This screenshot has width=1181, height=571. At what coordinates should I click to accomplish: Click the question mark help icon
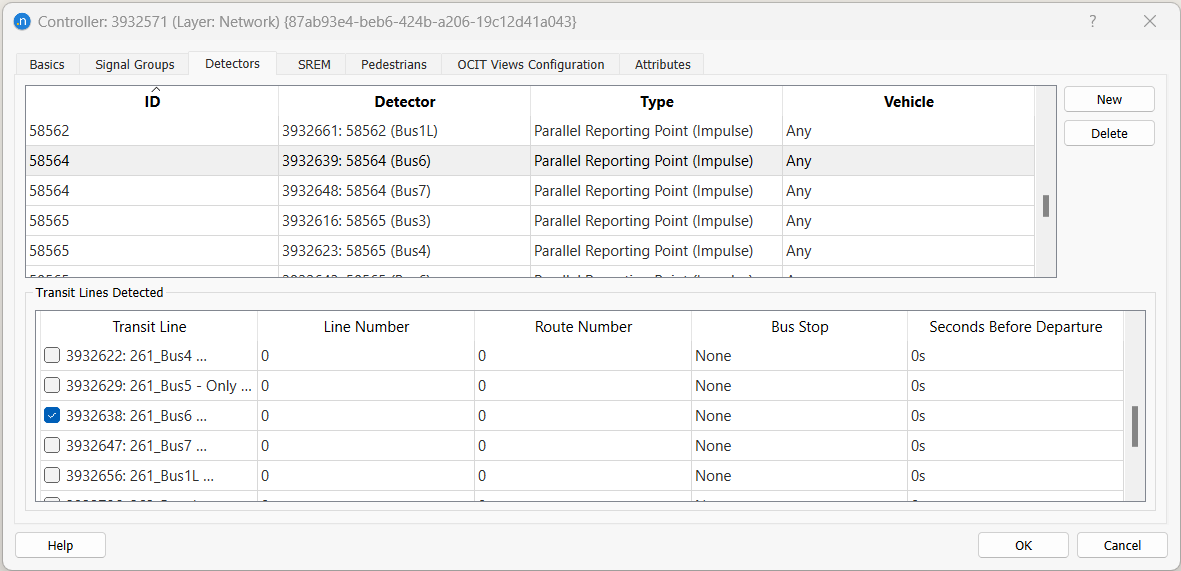click(x=1092, y=21)
